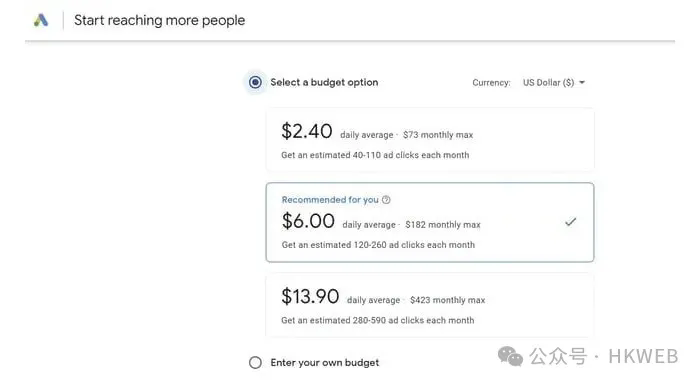Select the $13.90 daily average budget card
This screenshot has width=700, height=384.
pos(430,305)
